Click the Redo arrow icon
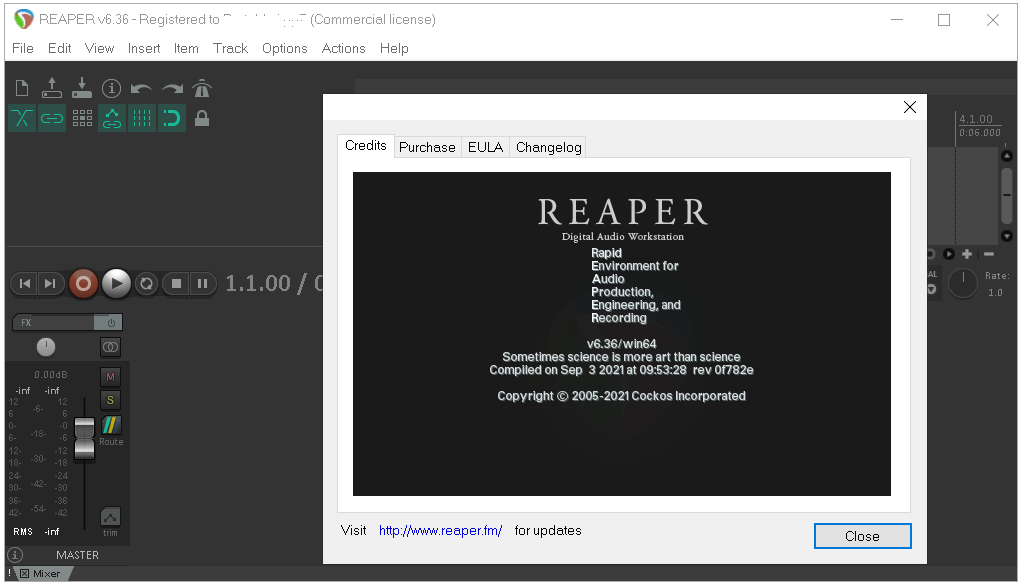 point(172,88)
